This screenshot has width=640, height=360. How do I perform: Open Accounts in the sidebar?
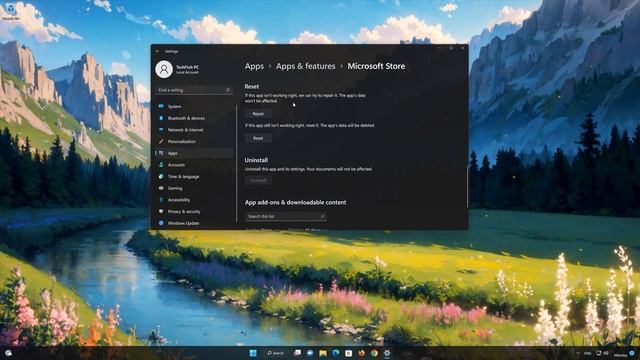(x=194, y=165)
